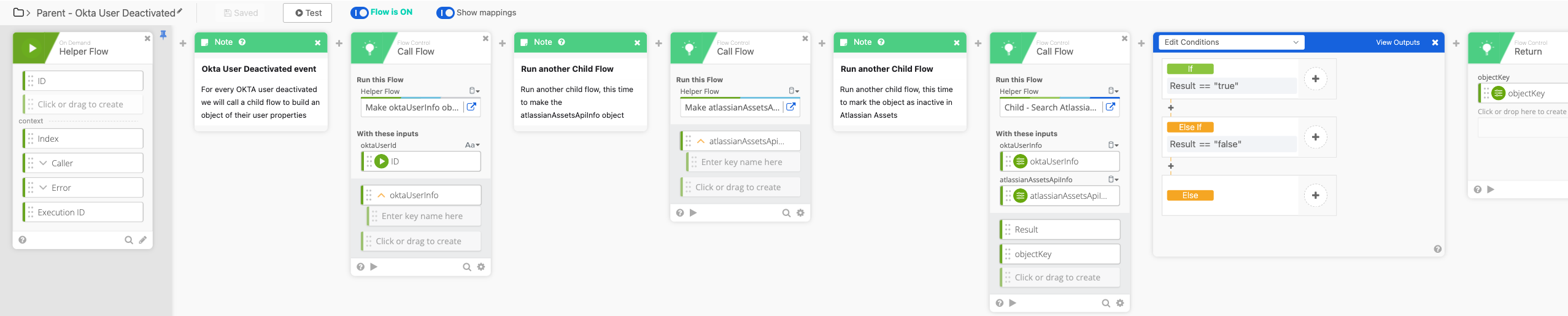The height and width of the screenshot is (316, 1568).
Task: Open the Edit Conditions dropdown
Action: [x=1231, y=42]
